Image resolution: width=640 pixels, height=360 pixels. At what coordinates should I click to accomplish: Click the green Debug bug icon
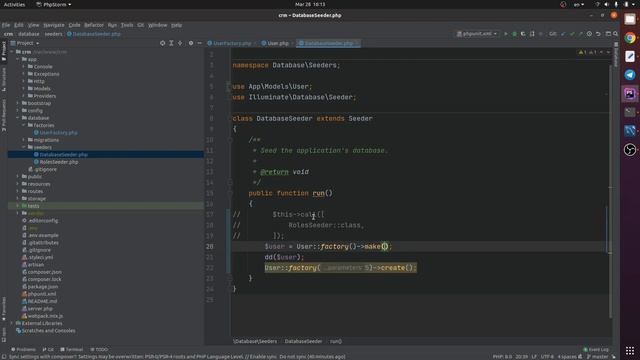[x=514, y=34]
